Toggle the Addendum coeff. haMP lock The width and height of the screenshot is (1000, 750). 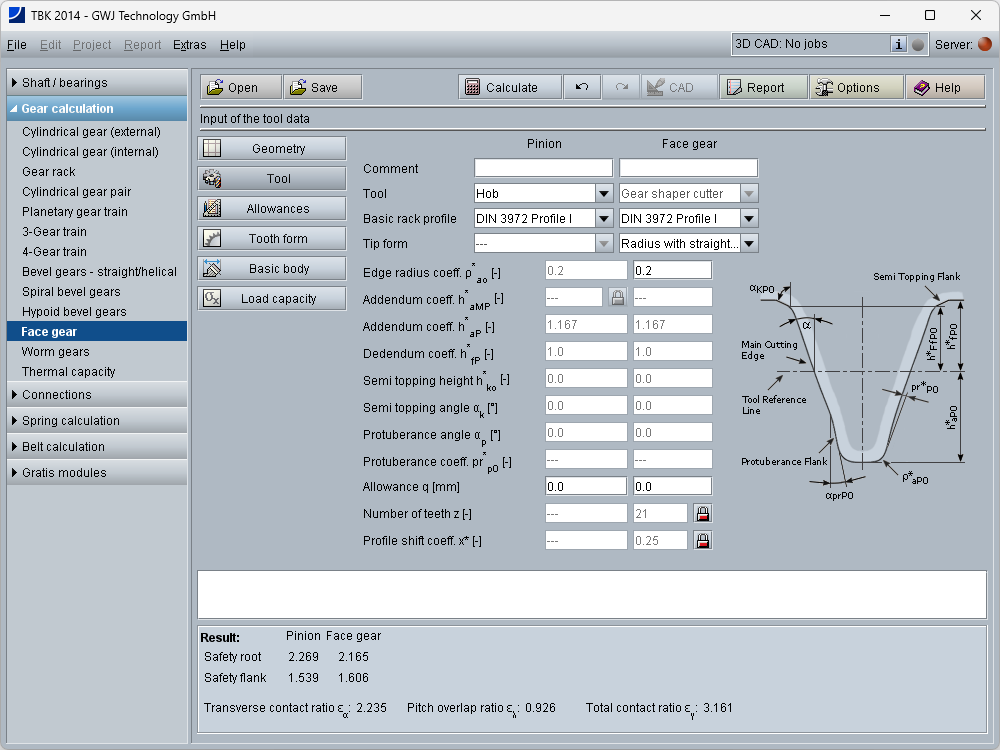pyautogui.click(x=618, y=297)
